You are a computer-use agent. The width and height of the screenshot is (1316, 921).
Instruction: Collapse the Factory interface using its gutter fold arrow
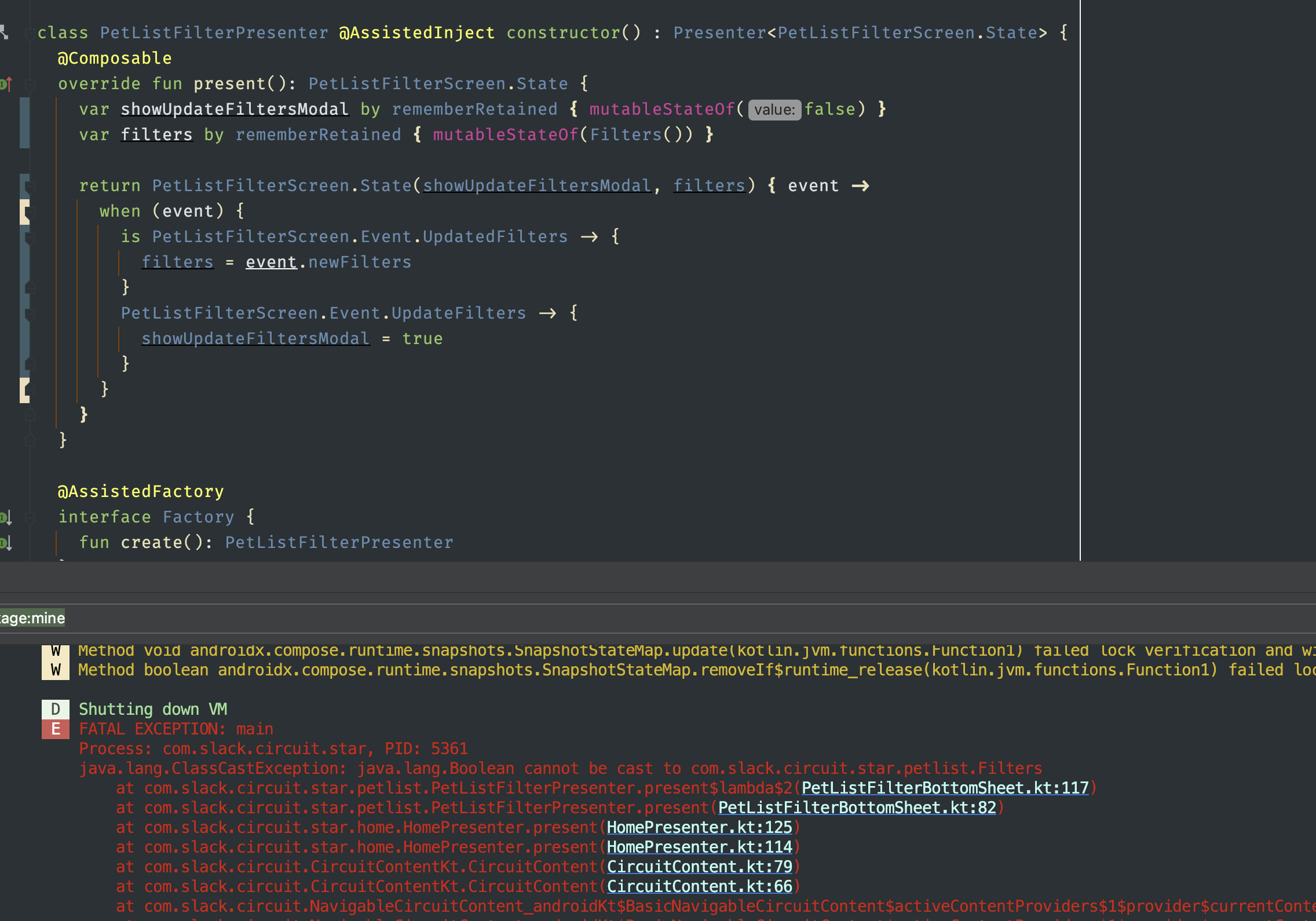(29, 517)
